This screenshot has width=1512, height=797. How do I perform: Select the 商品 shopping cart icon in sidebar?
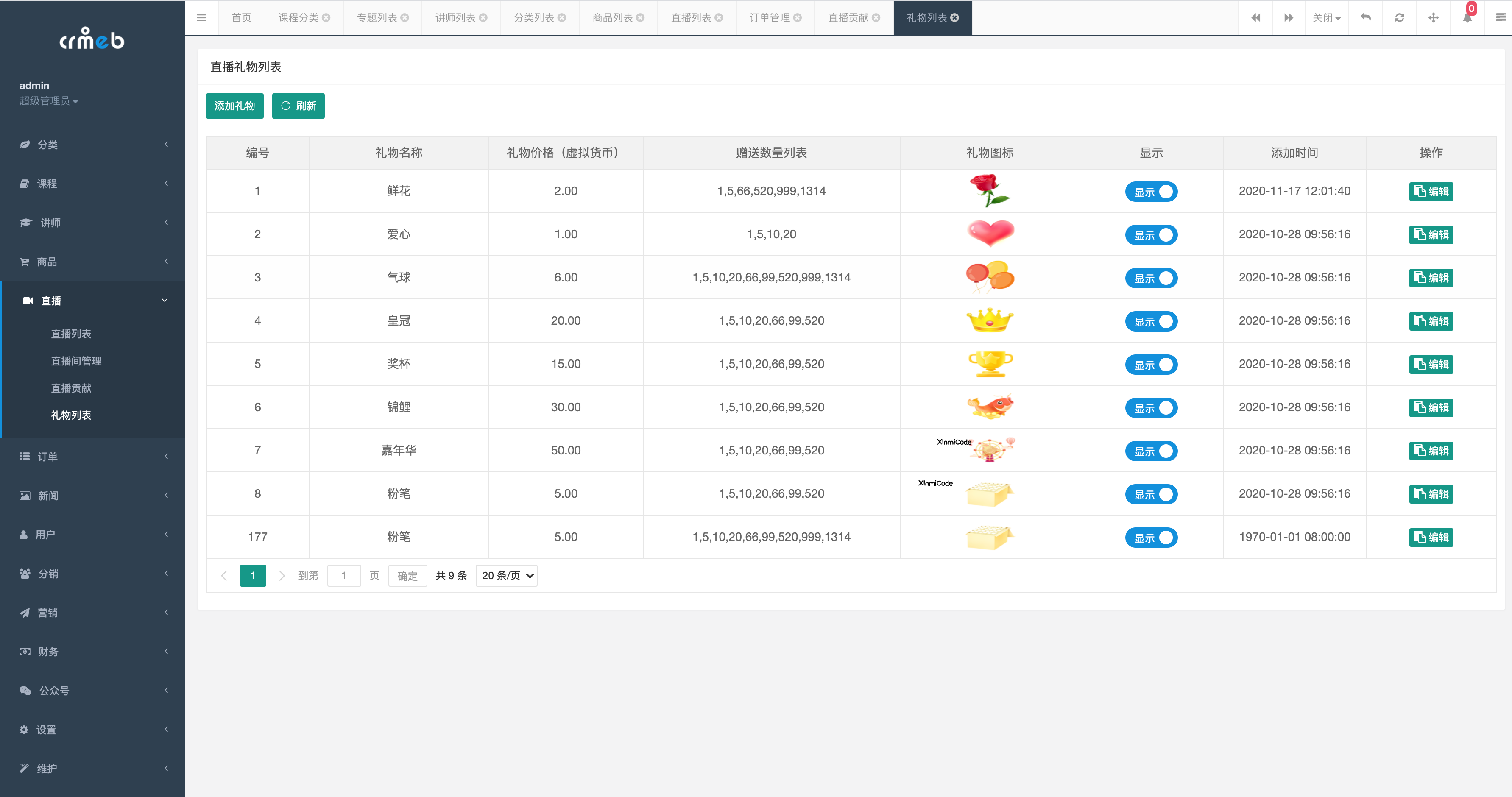(x=25, y=262)
